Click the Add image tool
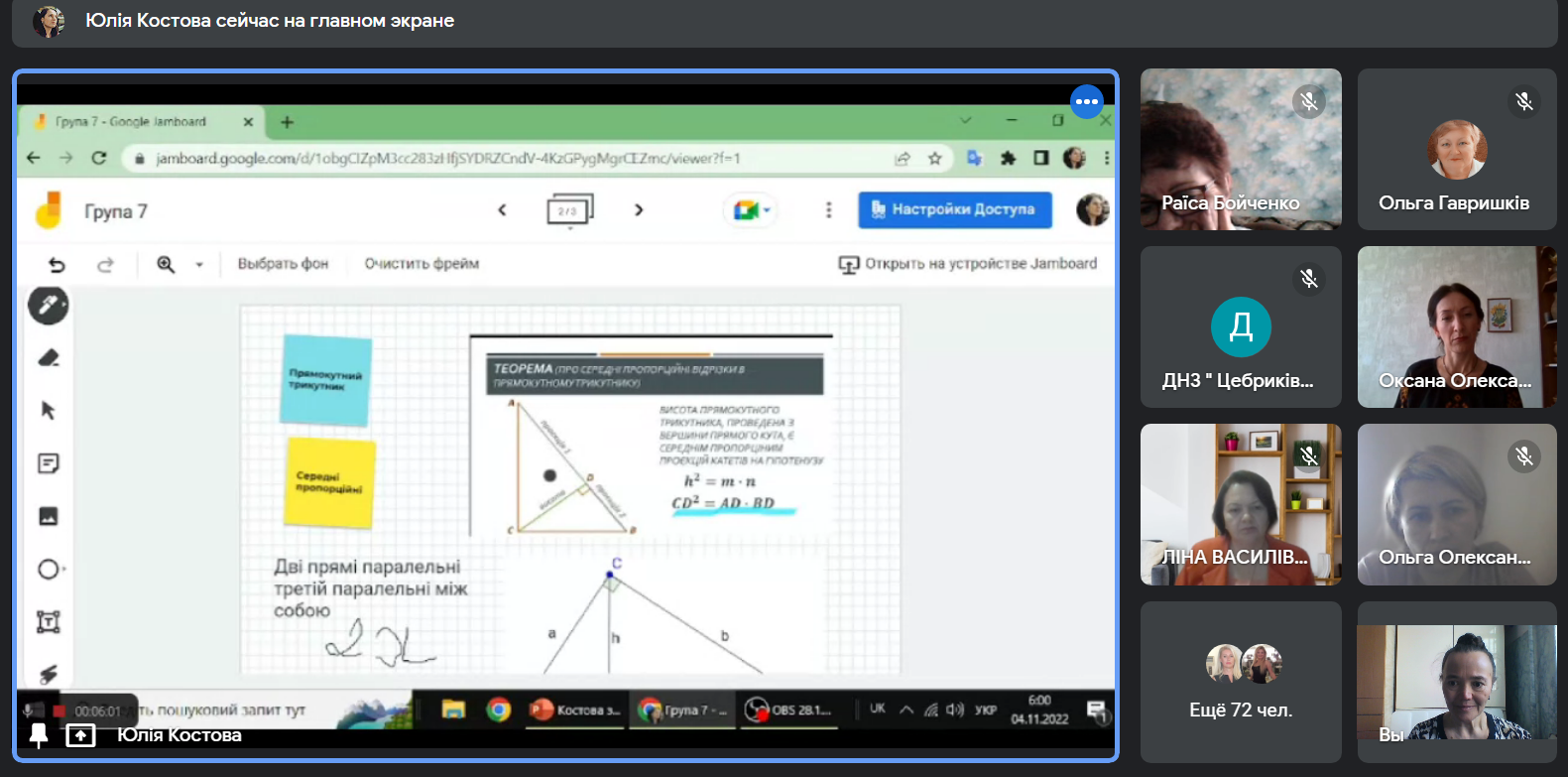This screenshot has width=1568, height=777. tap(48, 516)
